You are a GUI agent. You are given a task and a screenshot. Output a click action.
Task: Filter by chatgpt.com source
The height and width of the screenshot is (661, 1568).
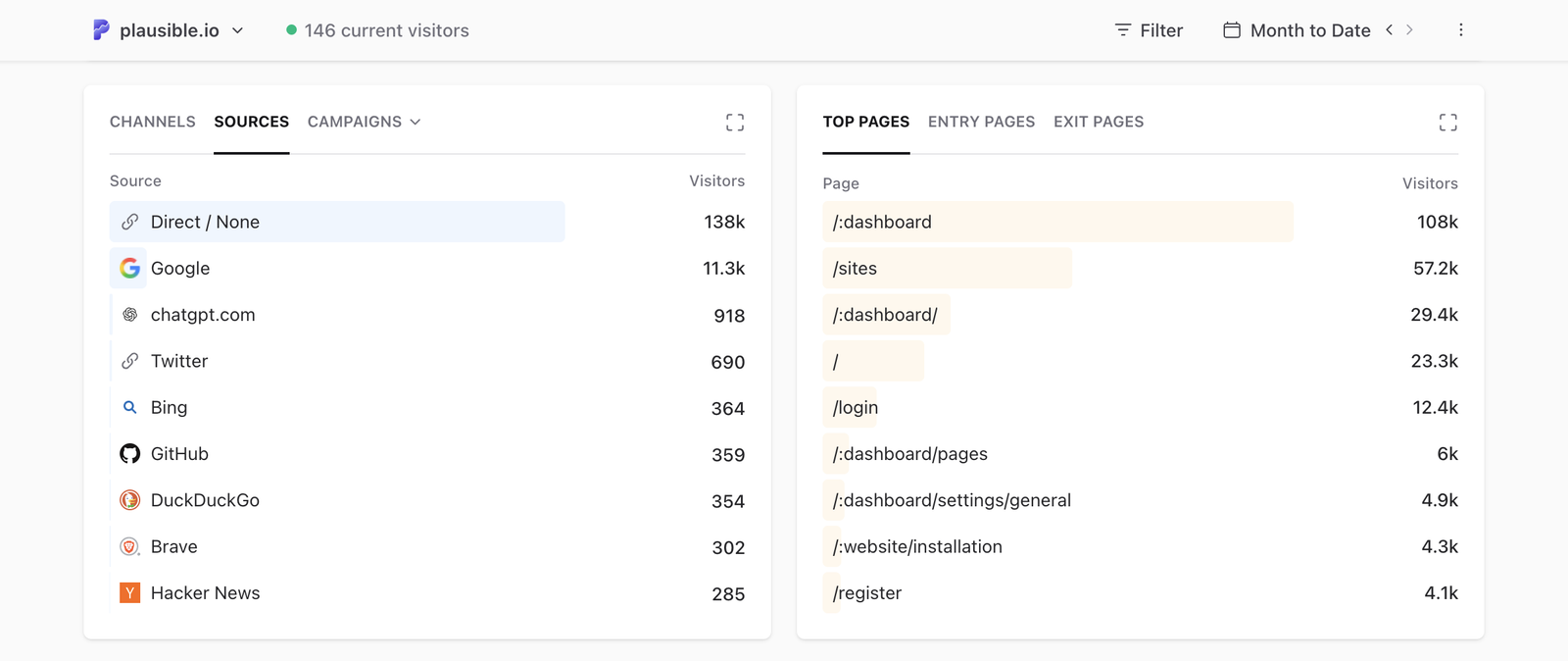coord(203,315)
